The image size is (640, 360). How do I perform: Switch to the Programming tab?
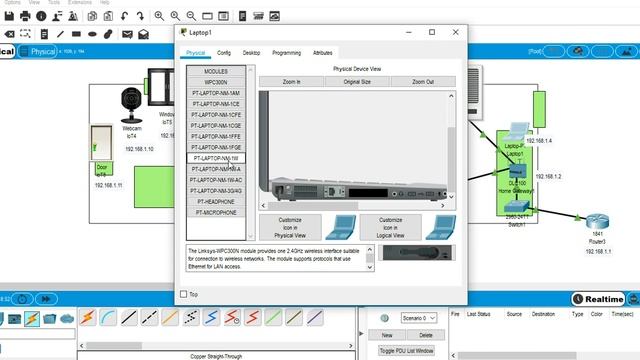pyautogui.click(x=287, y=53)
